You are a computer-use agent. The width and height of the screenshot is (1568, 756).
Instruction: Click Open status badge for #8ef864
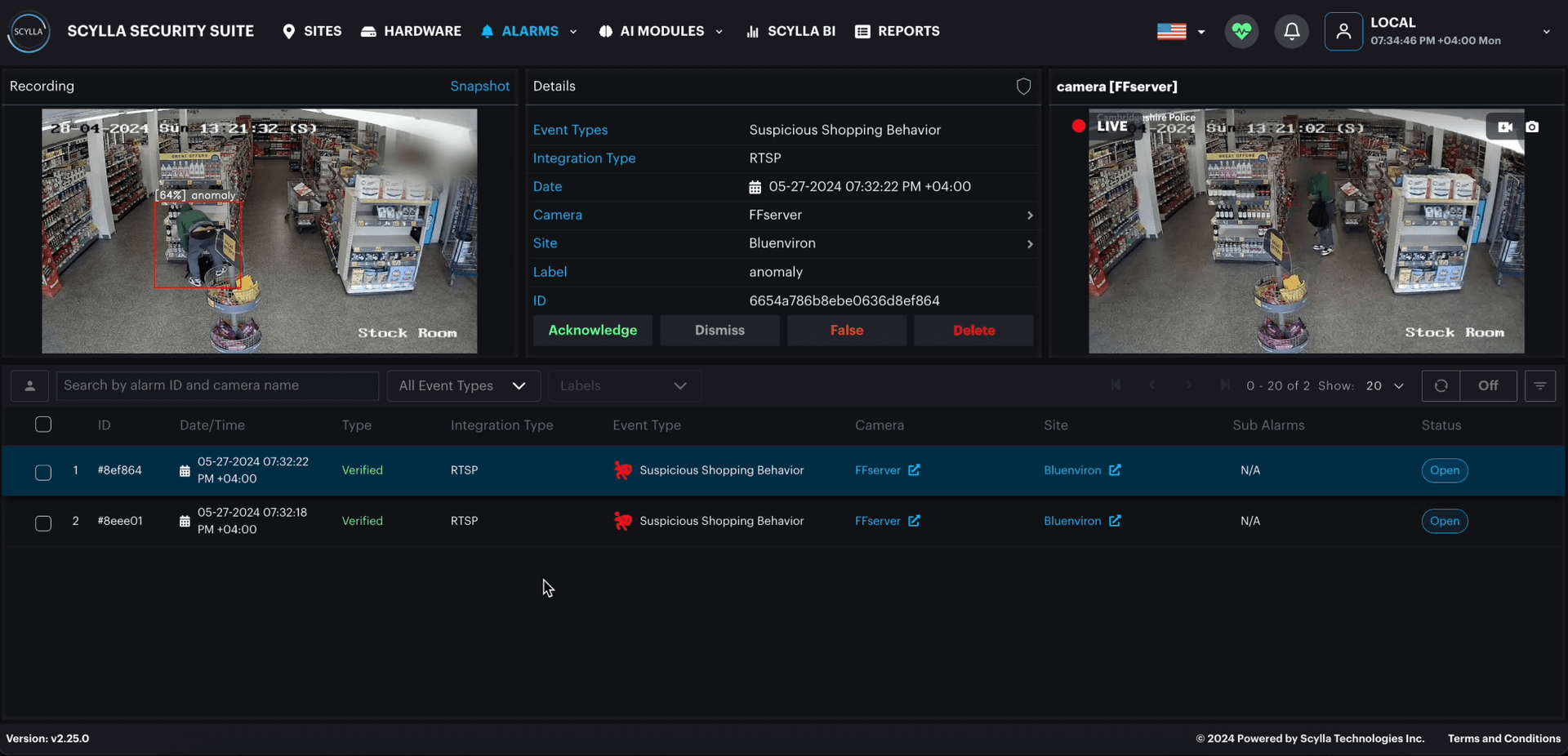(x=1445, y=471)
